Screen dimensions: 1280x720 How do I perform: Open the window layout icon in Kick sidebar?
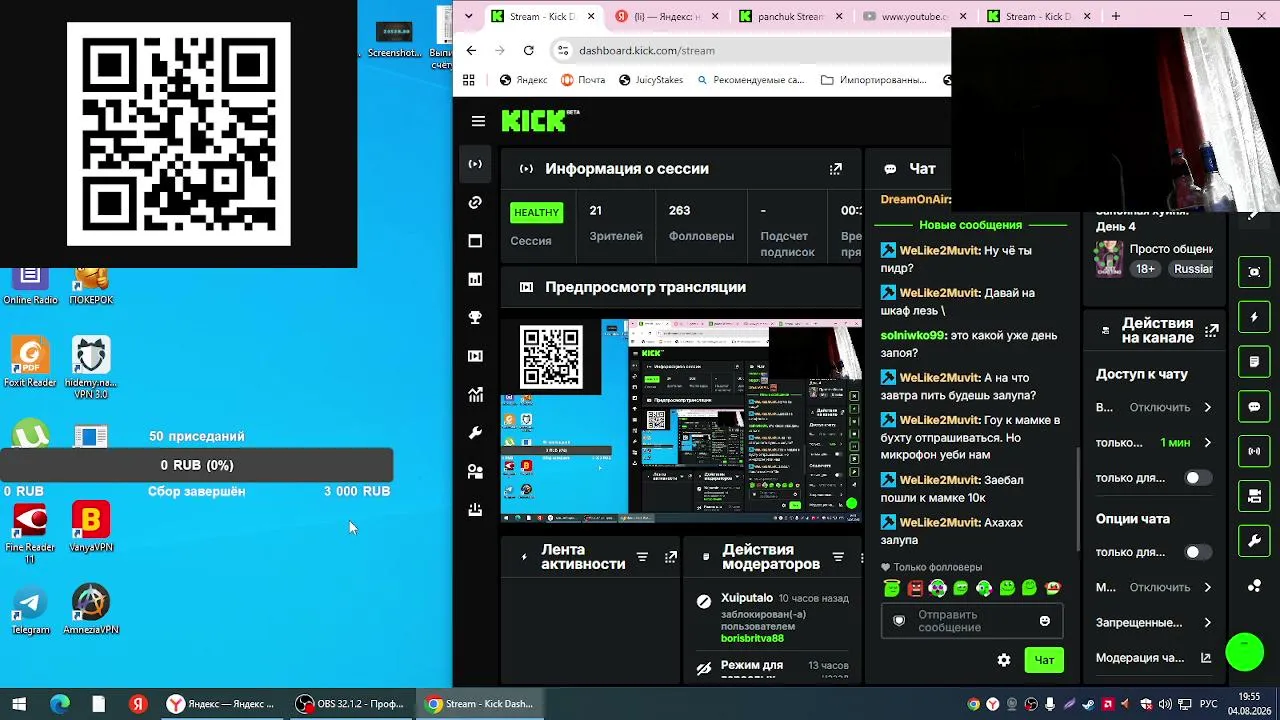coord(475,241)
